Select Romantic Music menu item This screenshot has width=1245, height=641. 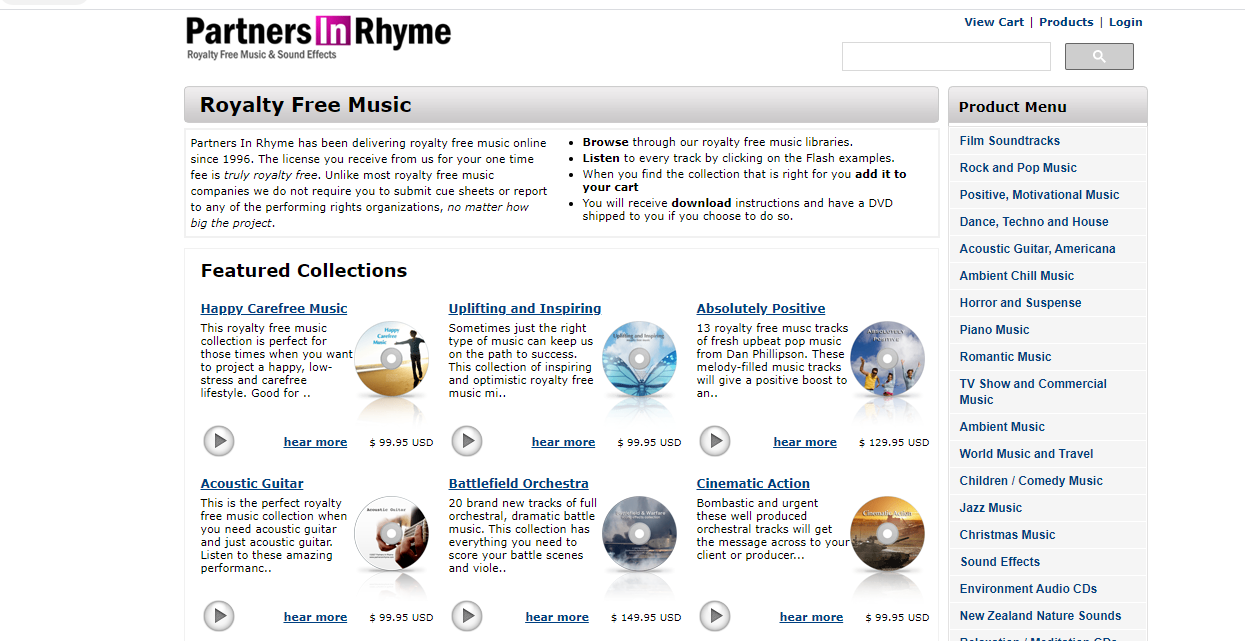pos(1047,357)
